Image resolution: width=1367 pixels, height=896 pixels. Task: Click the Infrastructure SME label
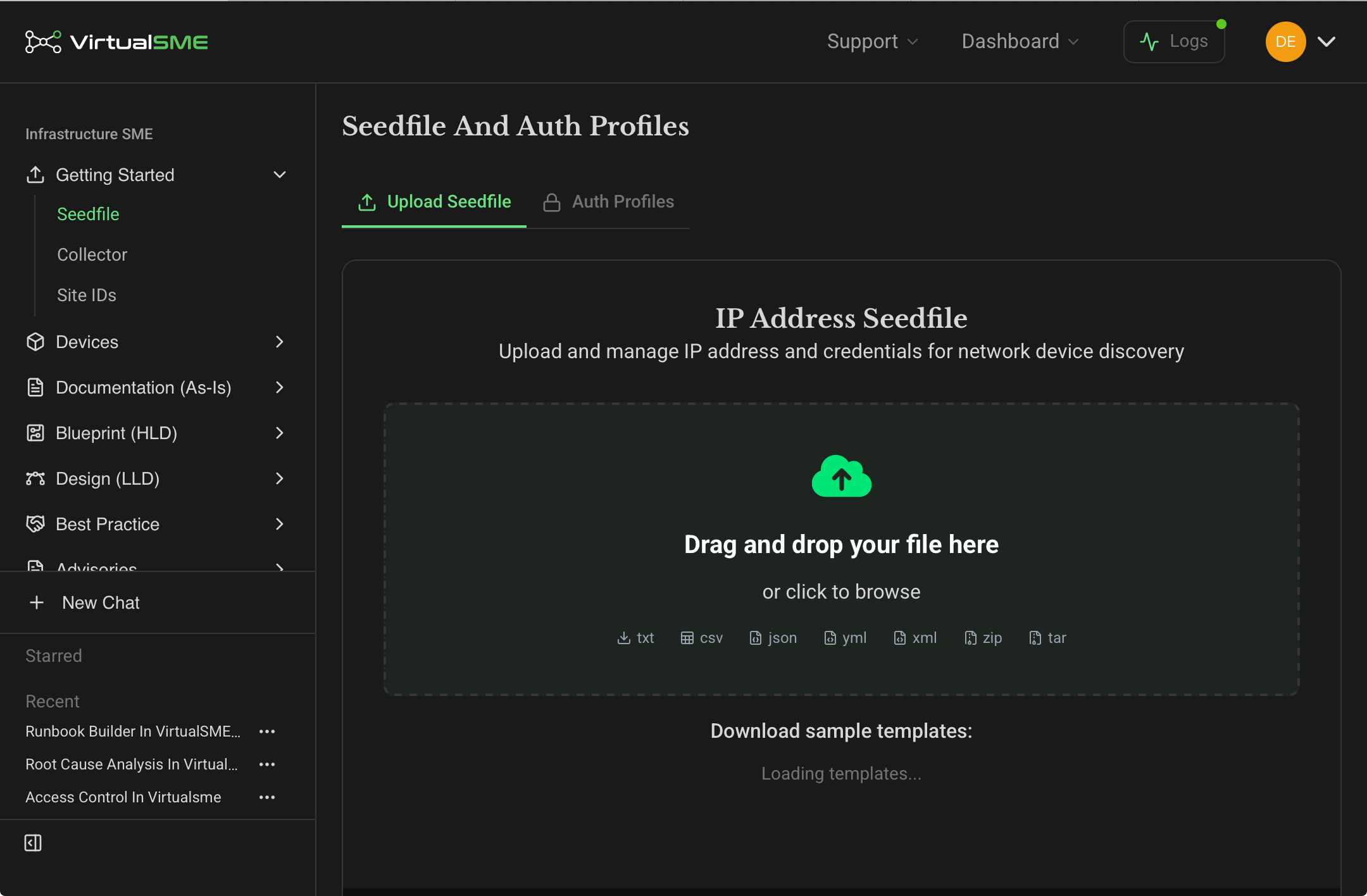pyautogui.click(x=89, y=134)
